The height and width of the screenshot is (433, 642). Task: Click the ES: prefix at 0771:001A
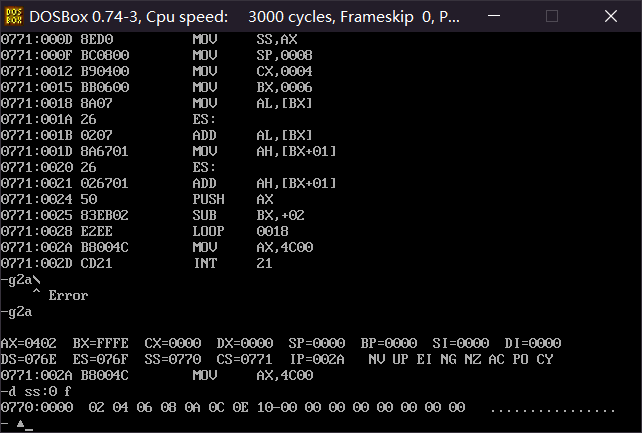click(x=204, y=119)
